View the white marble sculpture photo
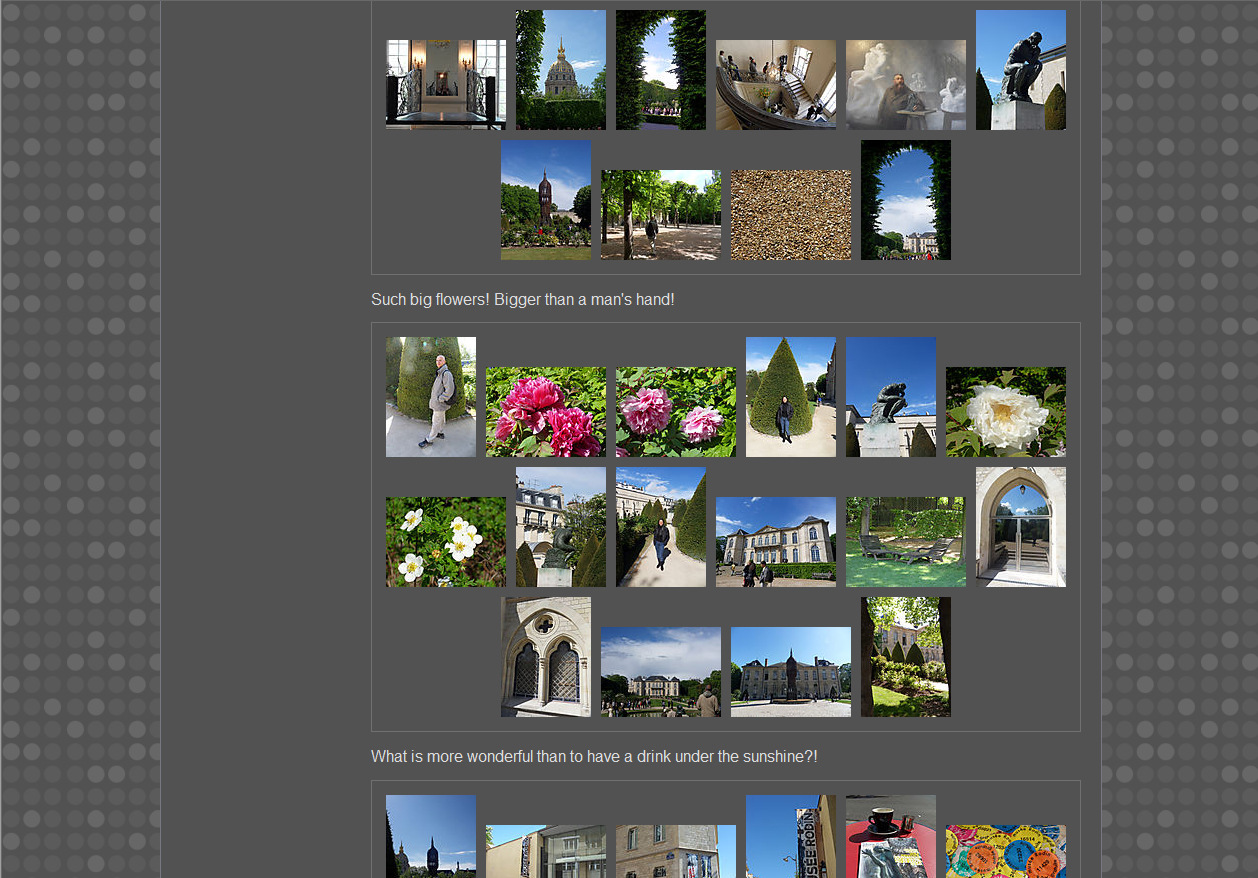The width and height of the screenshot is (1258, 878). (905, 84)
